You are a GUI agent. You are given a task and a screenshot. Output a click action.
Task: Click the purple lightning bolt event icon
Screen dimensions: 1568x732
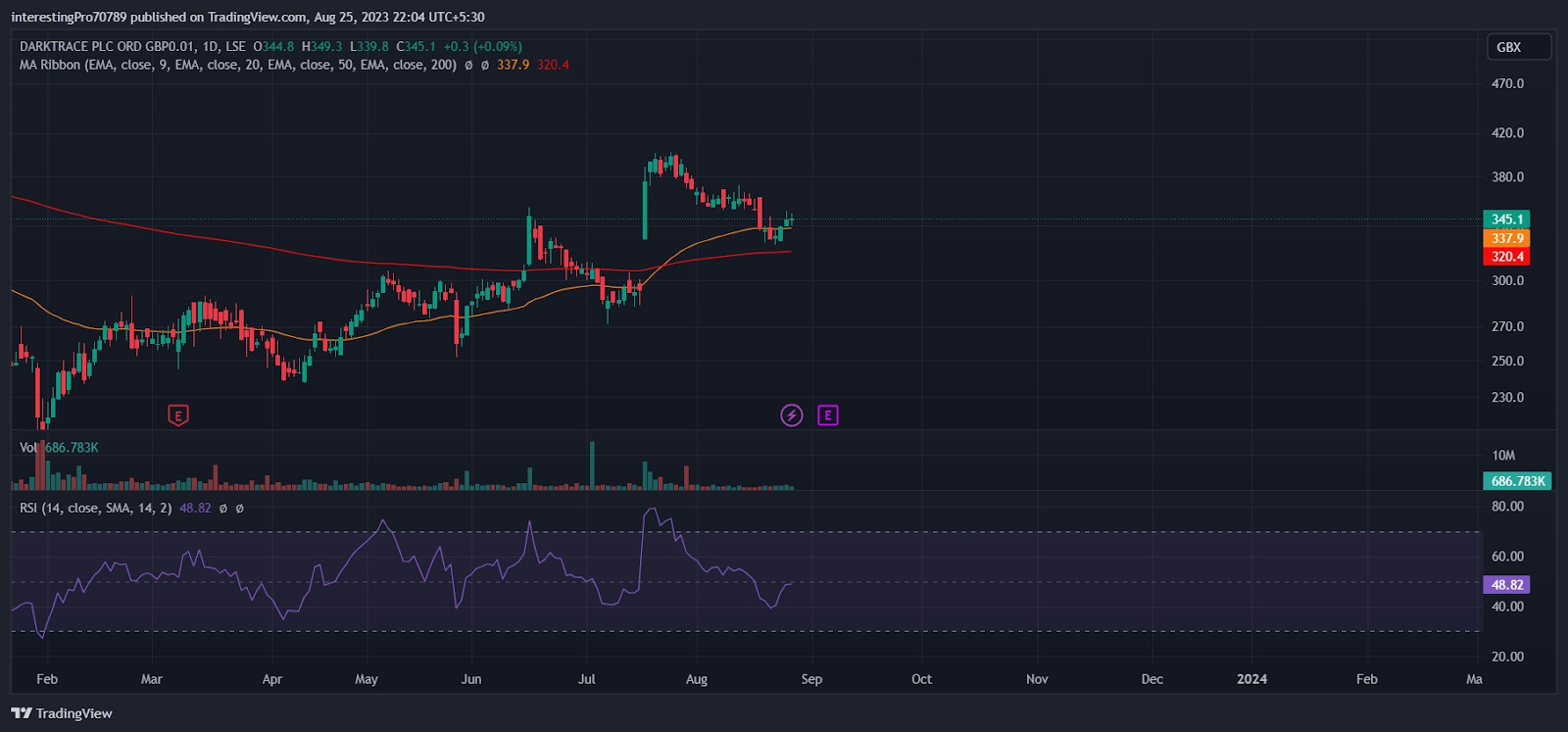pyautogui.click(x=791, y=415)
